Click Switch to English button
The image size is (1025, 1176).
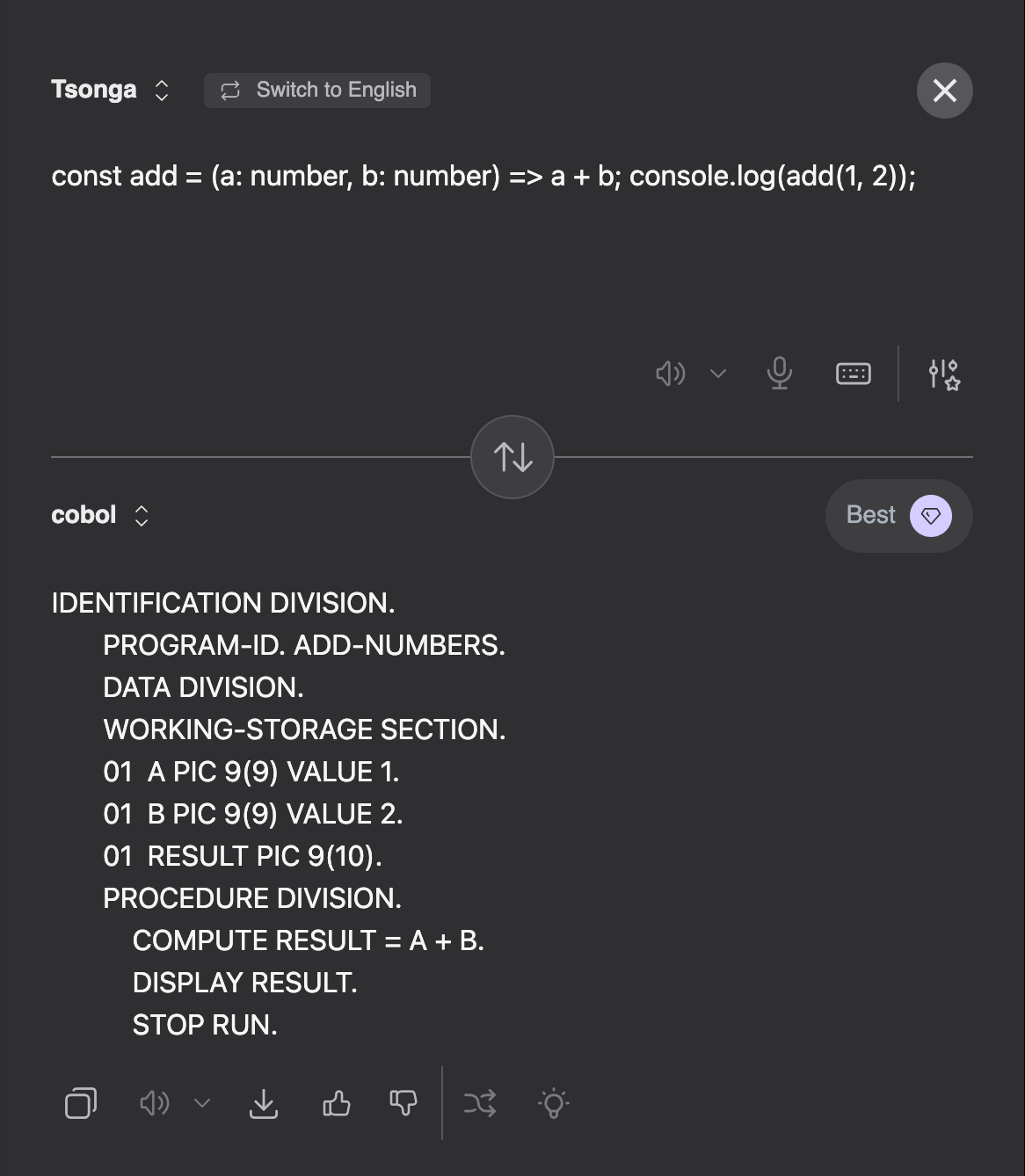pyautogui.click(x=317, y=91)
